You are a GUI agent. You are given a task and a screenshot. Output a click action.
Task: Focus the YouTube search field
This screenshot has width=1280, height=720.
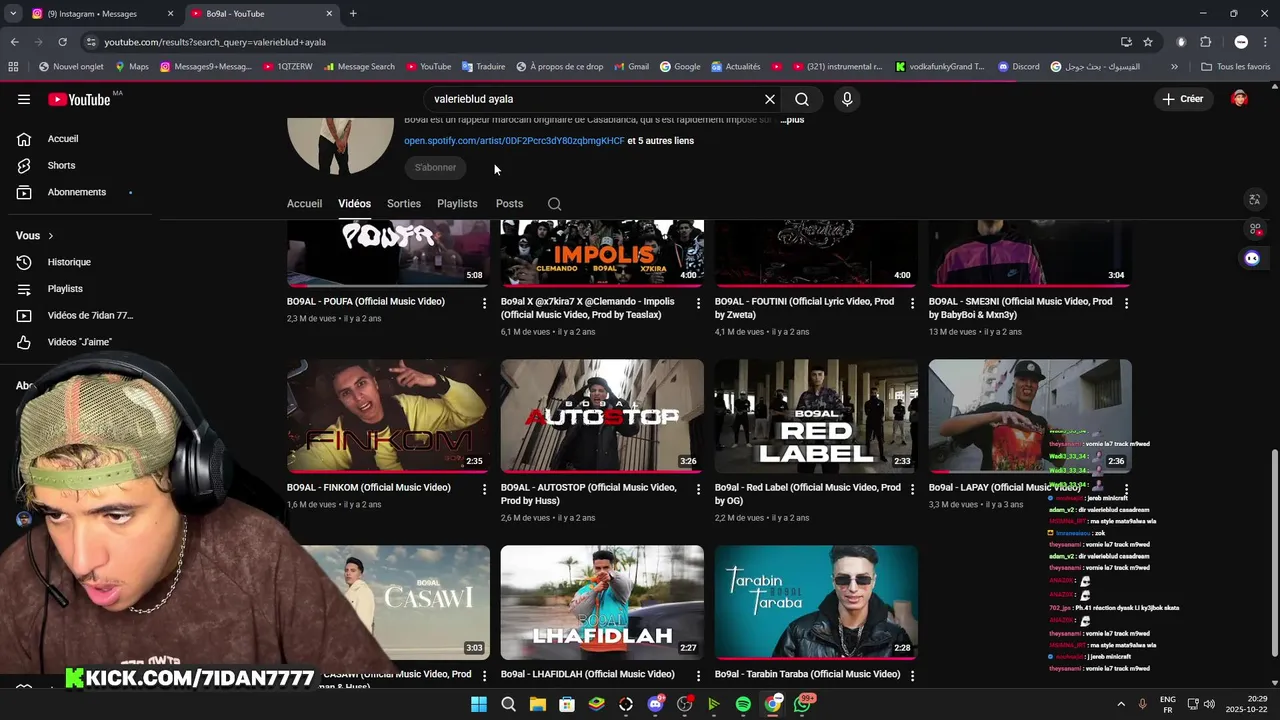[x=595, y=99]
